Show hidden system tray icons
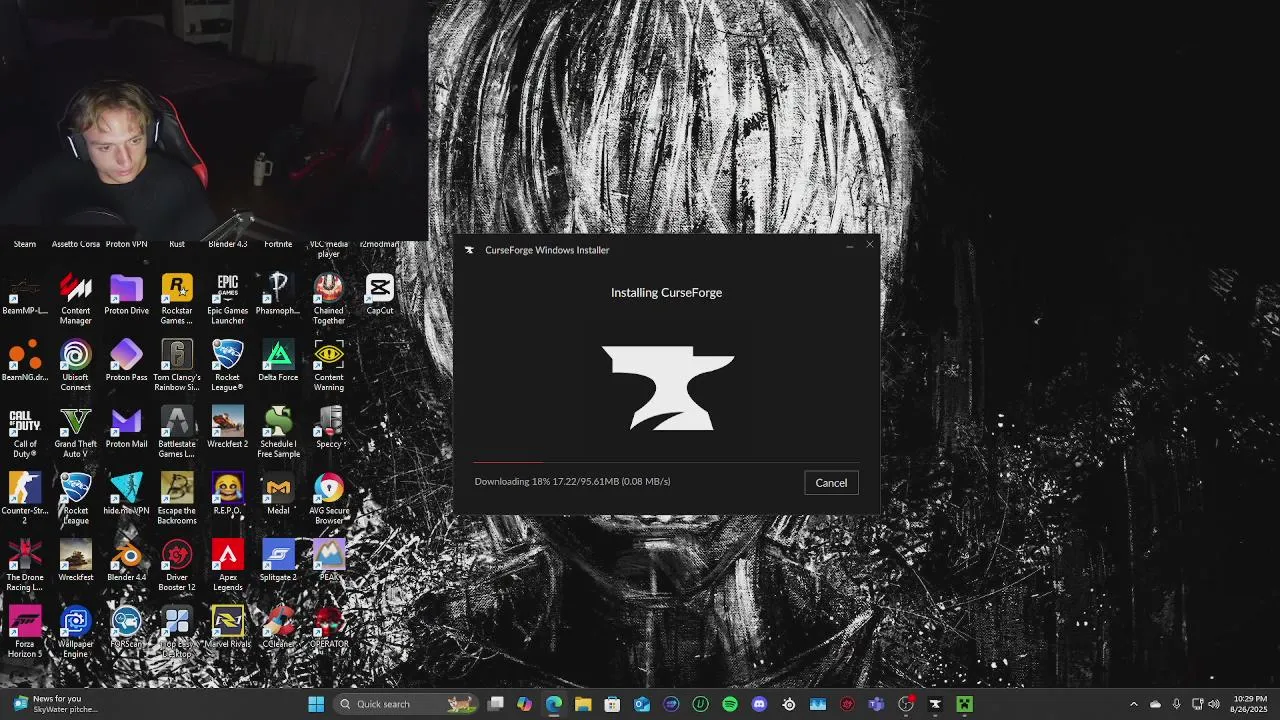This screenshot has height=720, width=1280. point(1133,704)
